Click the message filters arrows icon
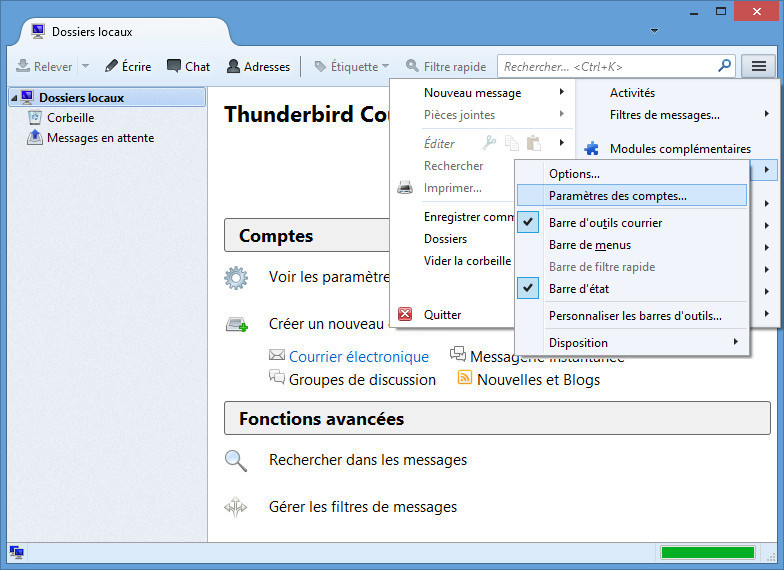 pyautogui.click(x=236, y=507)
